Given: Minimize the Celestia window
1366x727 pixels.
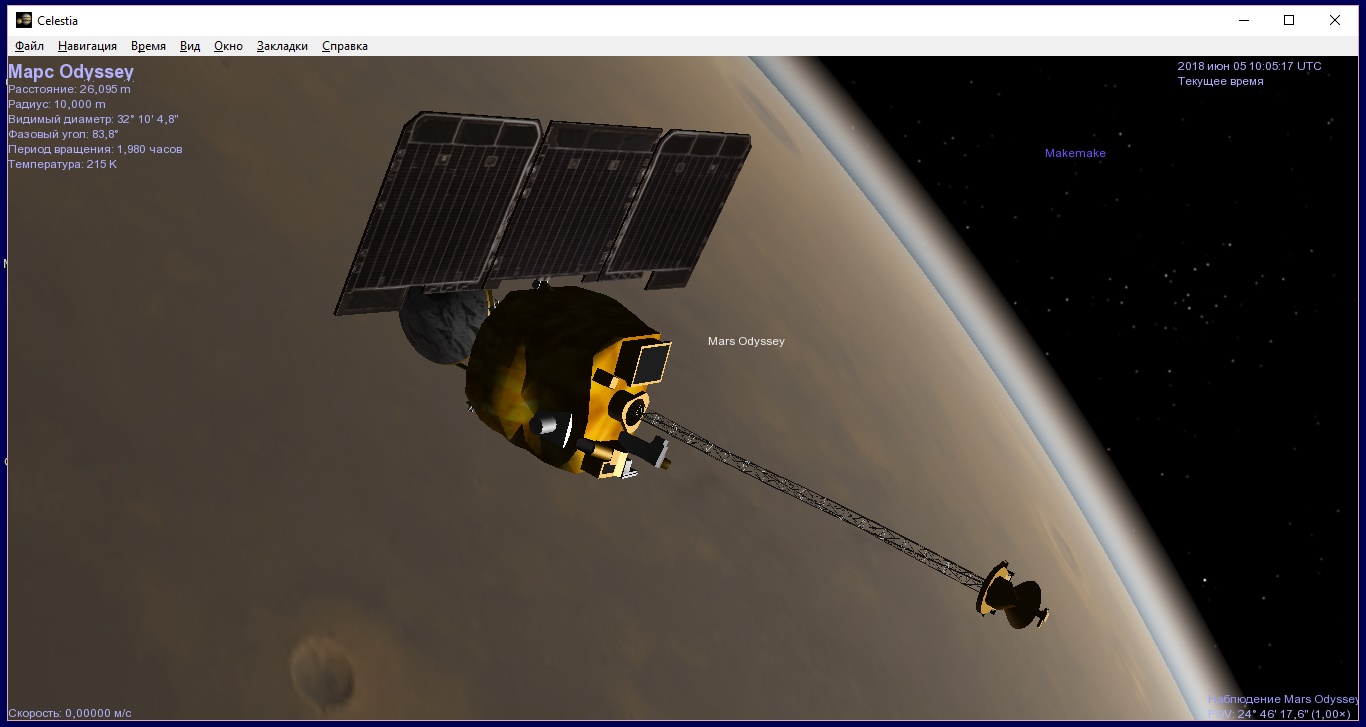Looking at the screenshot, I should tap(1244, 20).
